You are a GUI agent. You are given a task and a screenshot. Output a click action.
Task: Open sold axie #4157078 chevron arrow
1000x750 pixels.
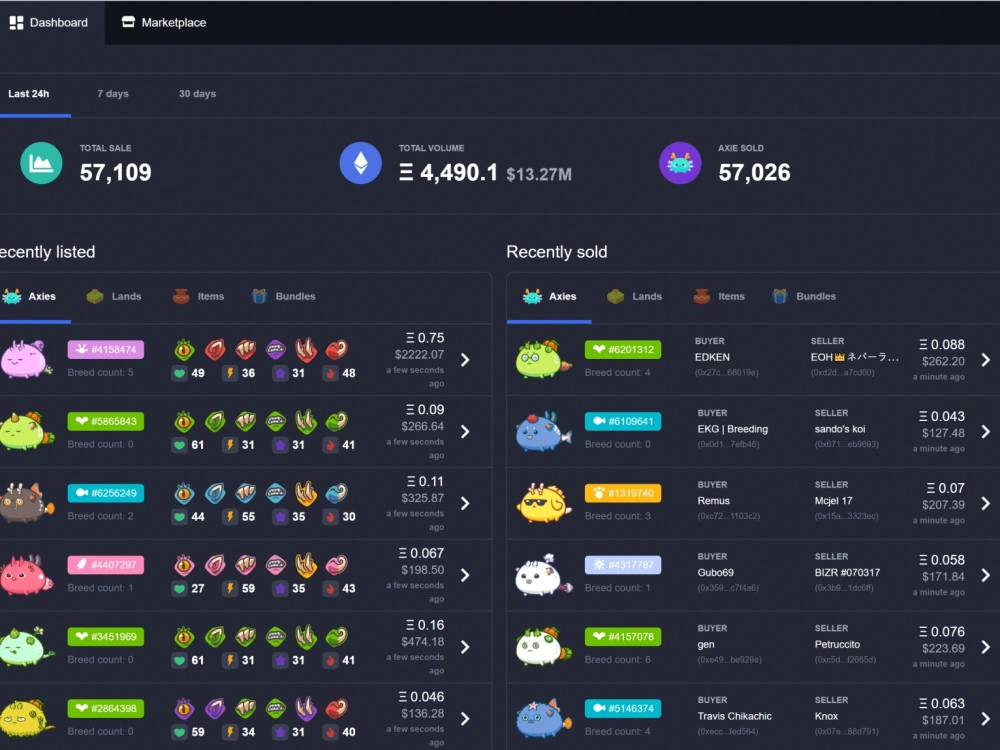coord(986,647)
